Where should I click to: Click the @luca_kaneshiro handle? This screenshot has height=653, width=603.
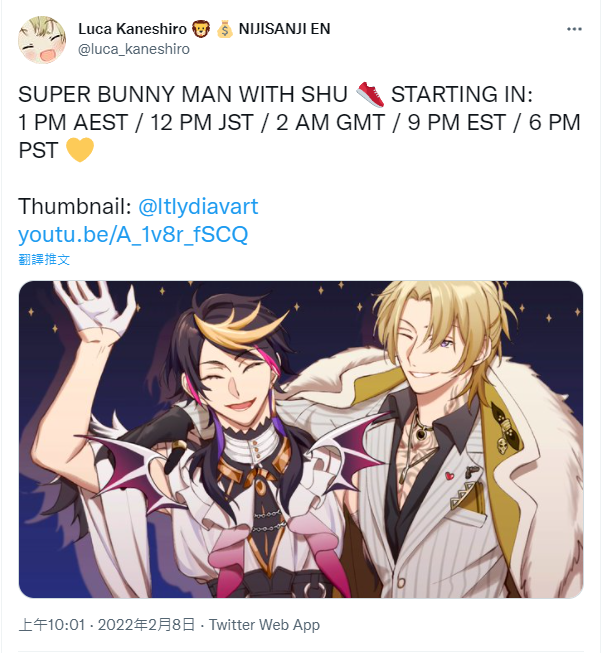click(x=134, y=49)
